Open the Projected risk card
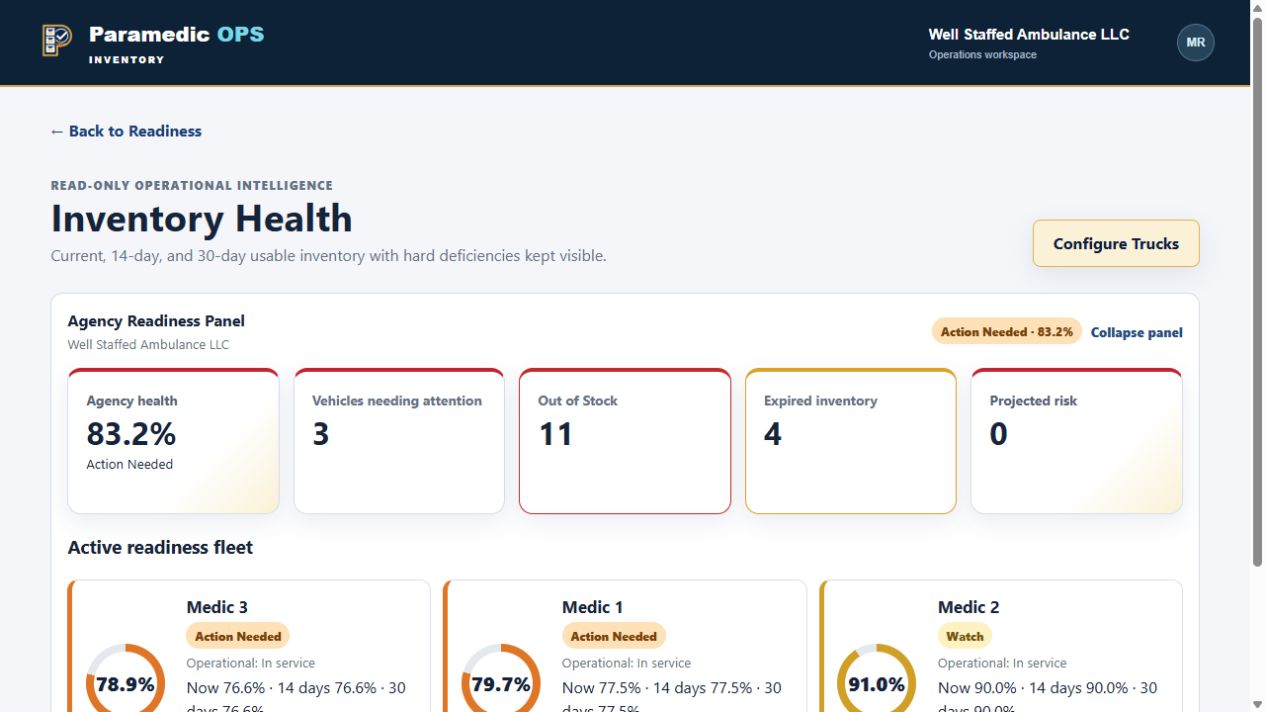1265x712 pixels. [1077, 441]
